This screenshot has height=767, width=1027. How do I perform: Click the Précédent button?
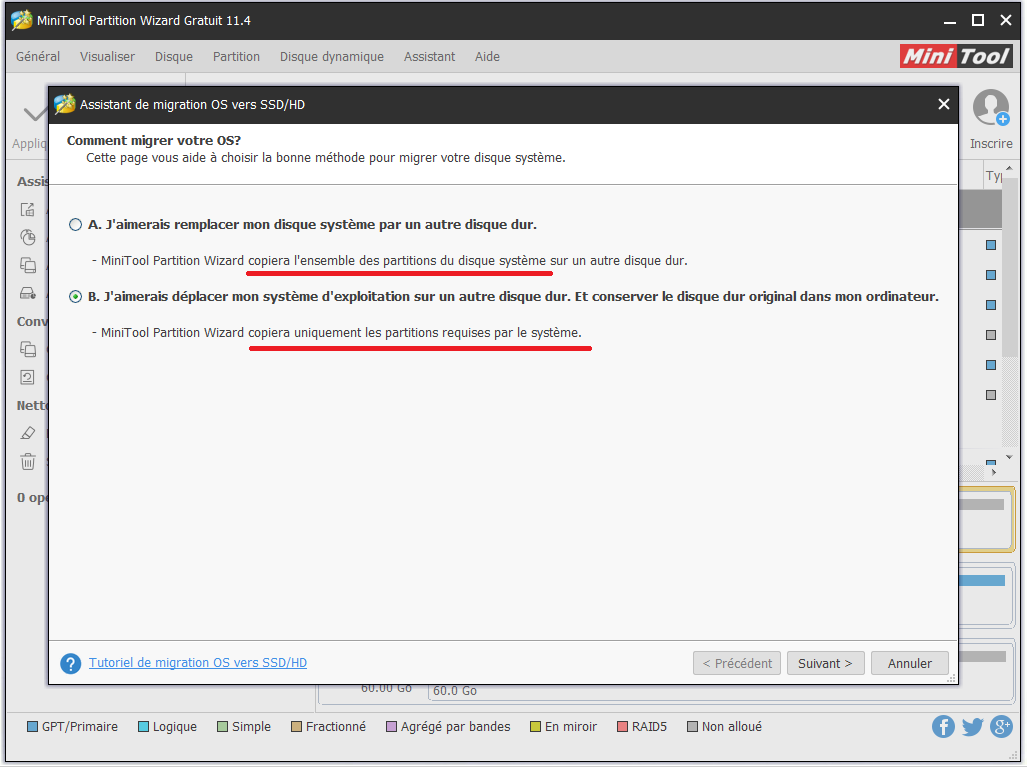point(737,664)
